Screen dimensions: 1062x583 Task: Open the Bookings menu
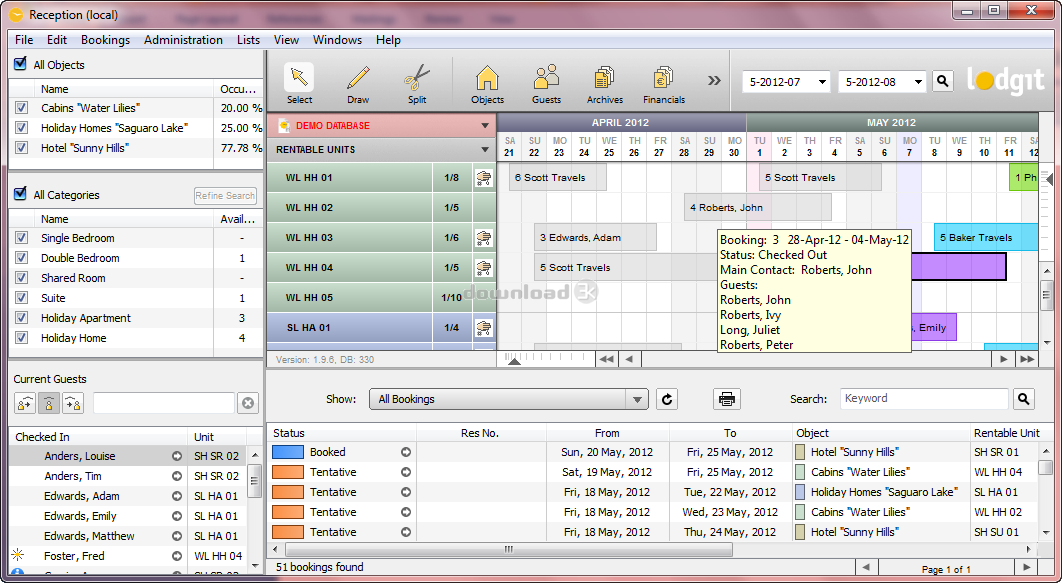point(105,40)
